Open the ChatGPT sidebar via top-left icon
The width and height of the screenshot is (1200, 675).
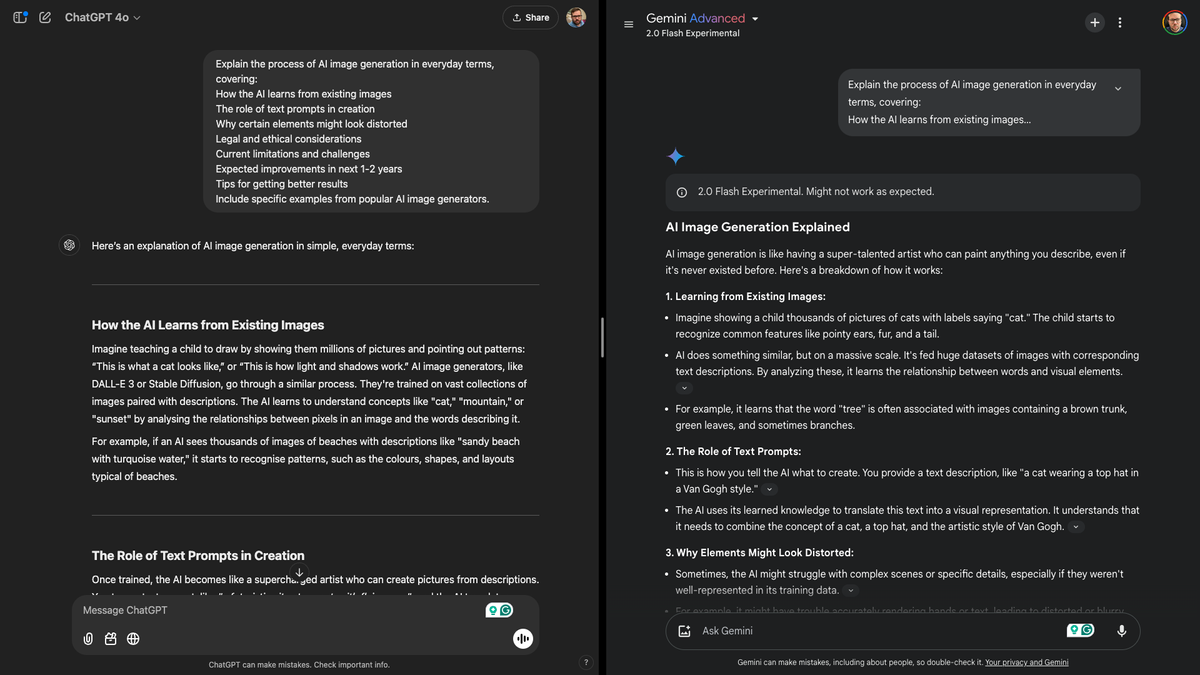tap(19, 17)
